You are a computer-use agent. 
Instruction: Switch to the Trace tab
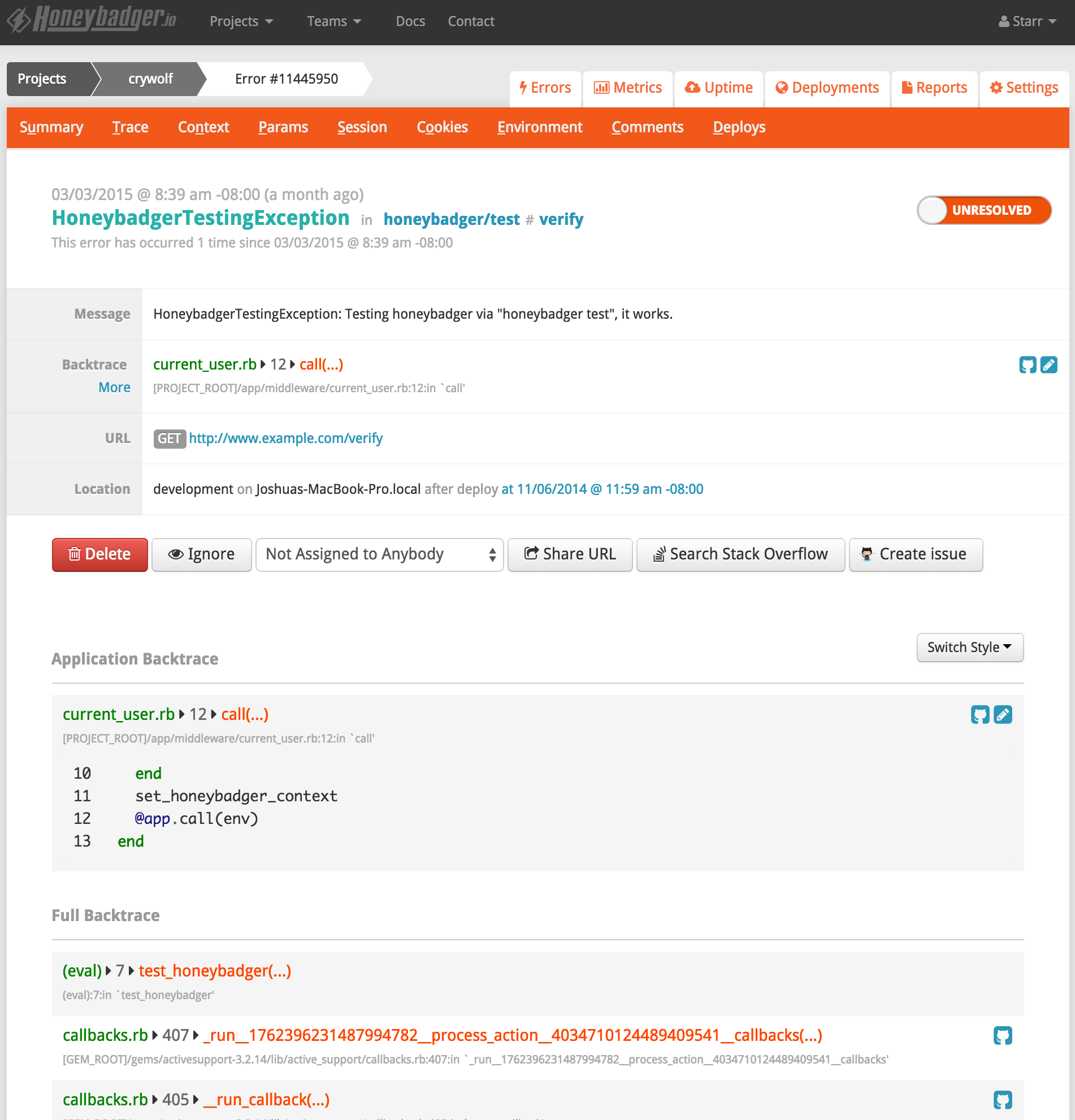(131, 128)
